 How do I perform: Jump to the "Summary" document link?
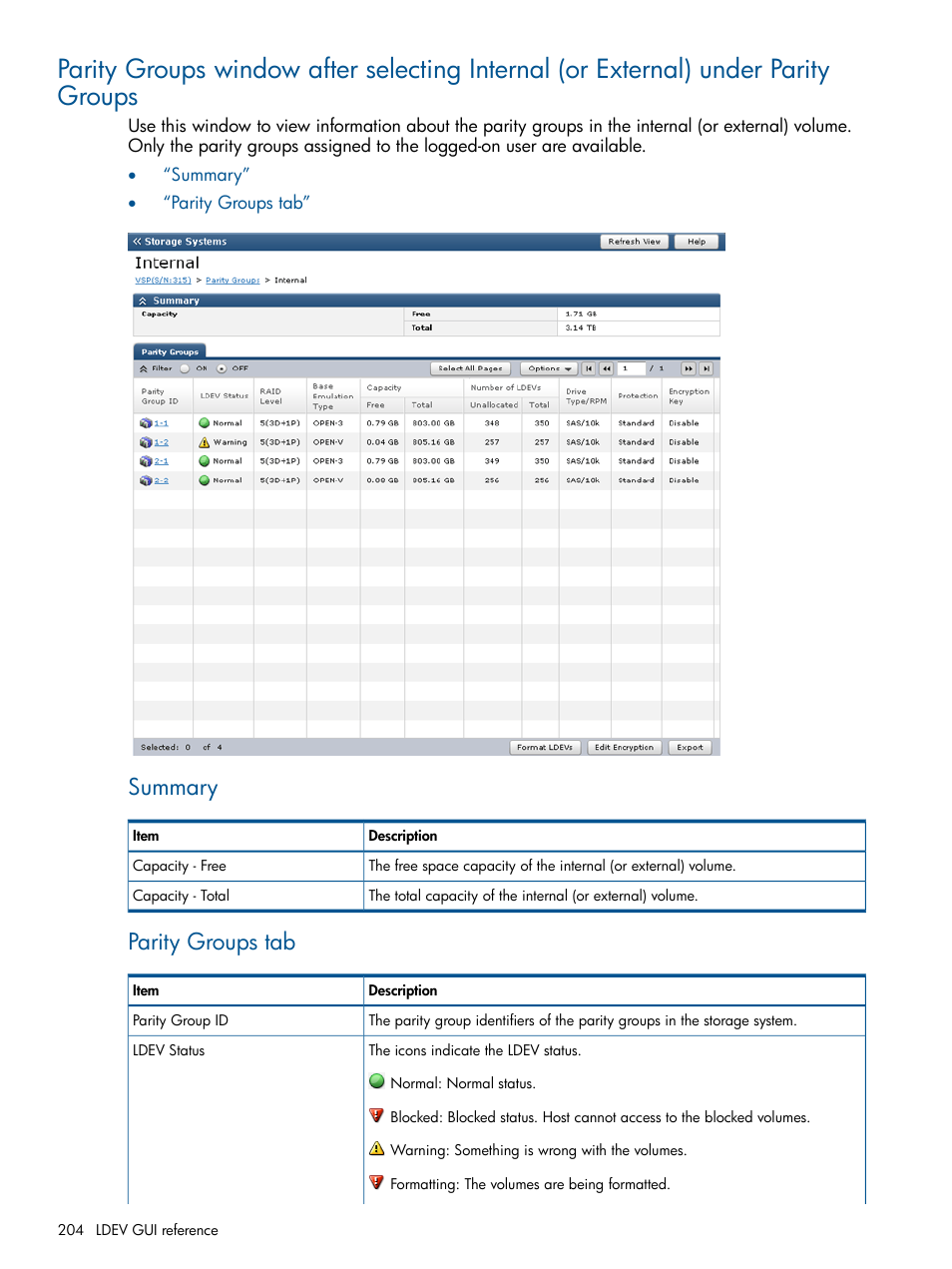pyautogui.click(x=207, y=176)
